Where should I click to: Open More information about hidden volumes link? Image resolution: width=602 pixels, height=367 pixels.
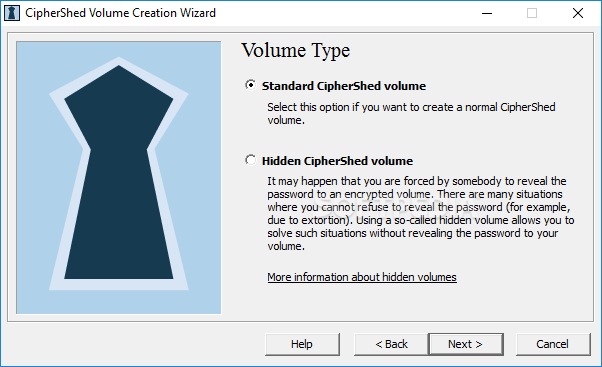point(362,277)
